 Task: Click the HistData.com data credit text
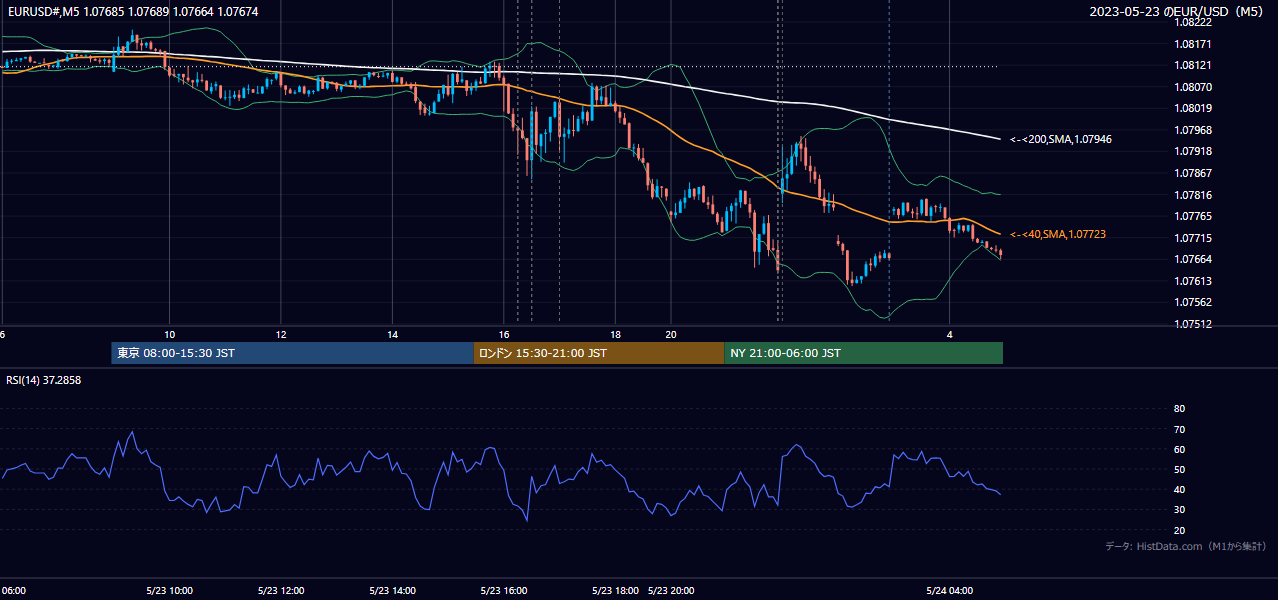click(x=1185, y=546)
